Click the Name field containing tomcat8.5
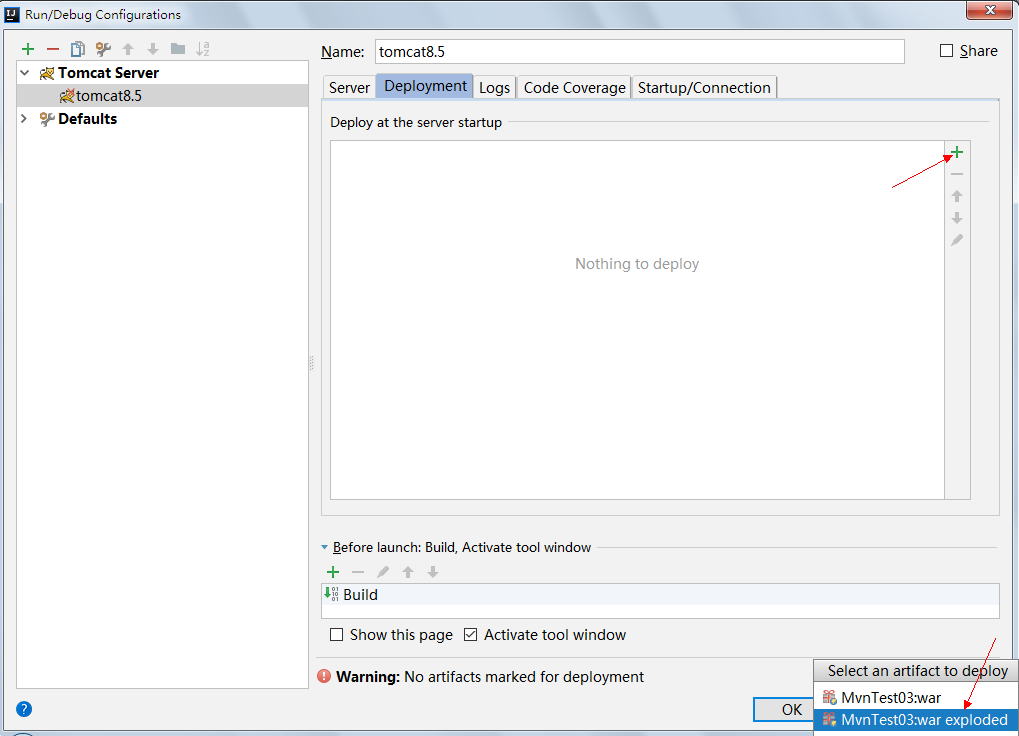1019x736 pixels. (639, 51)
